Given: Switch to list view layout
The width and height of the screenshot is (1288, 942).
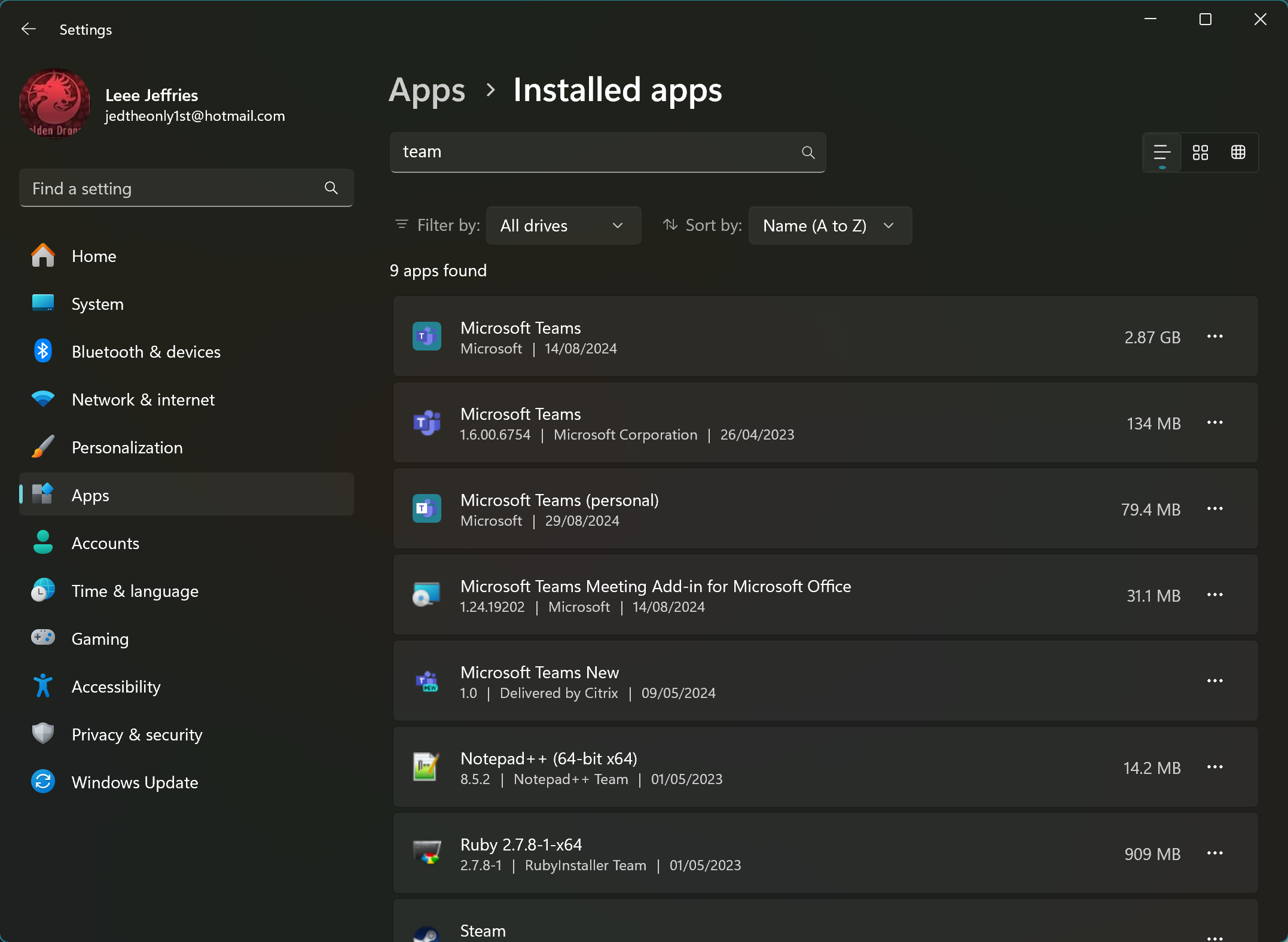Looking at the screenshot, I should tap(1161, 153).
